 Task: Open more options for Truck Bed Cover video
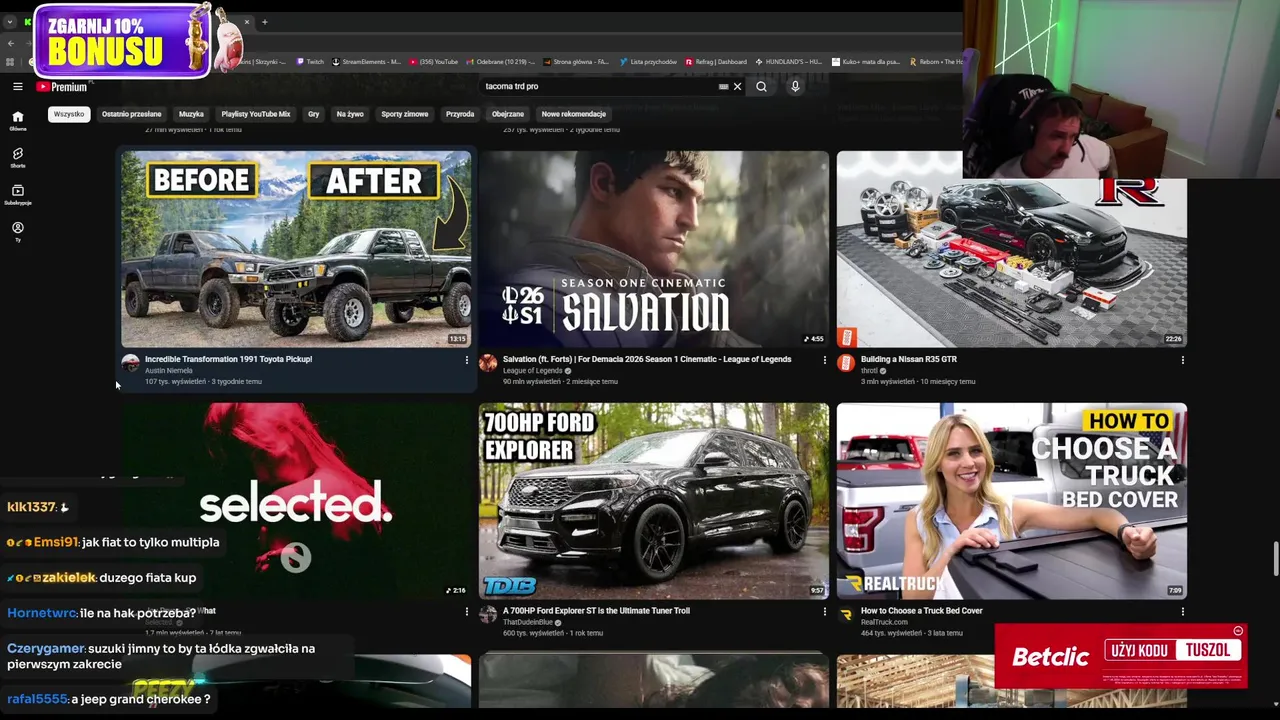pyautogui.click(x=1182, y=611)
